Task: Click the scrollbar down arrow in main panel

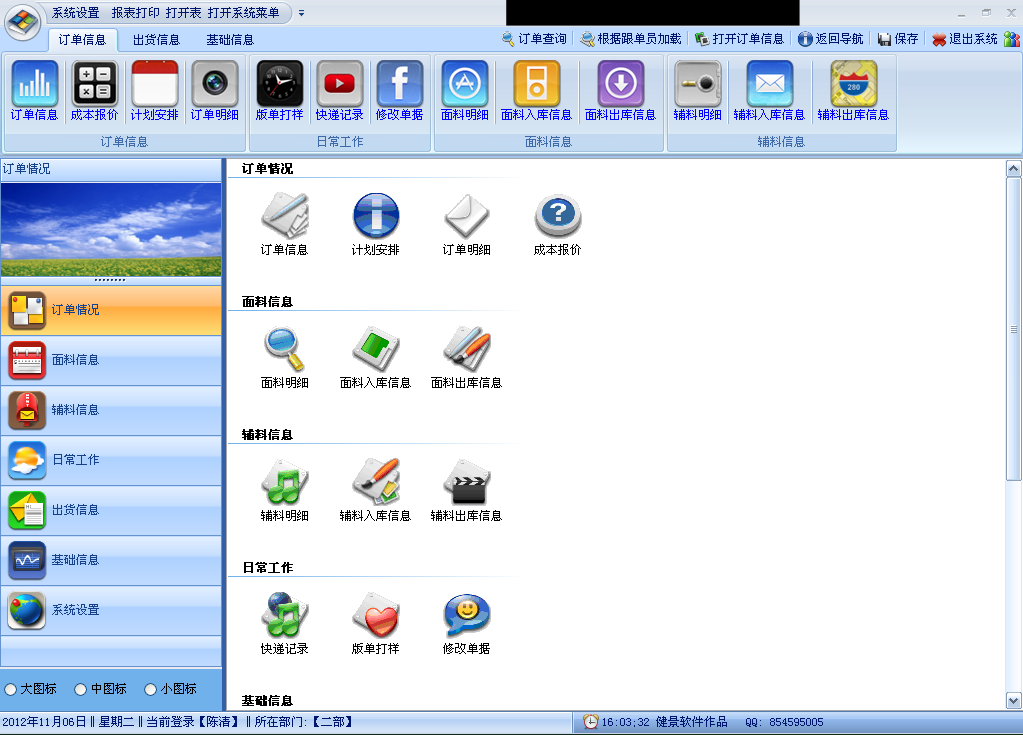Action: [1013, 701]
